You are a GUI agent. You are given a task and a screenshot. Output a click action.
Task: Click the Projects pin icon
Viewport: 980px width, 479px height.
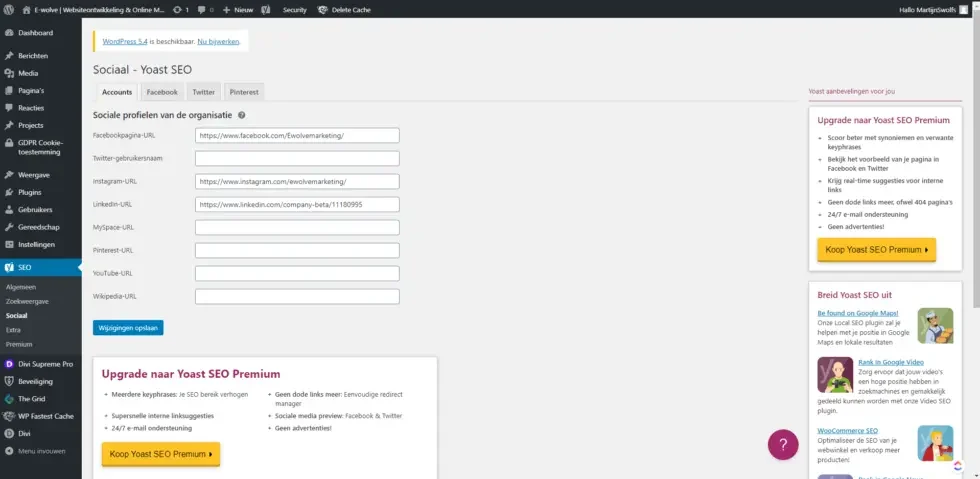click(x=9, y=125)
